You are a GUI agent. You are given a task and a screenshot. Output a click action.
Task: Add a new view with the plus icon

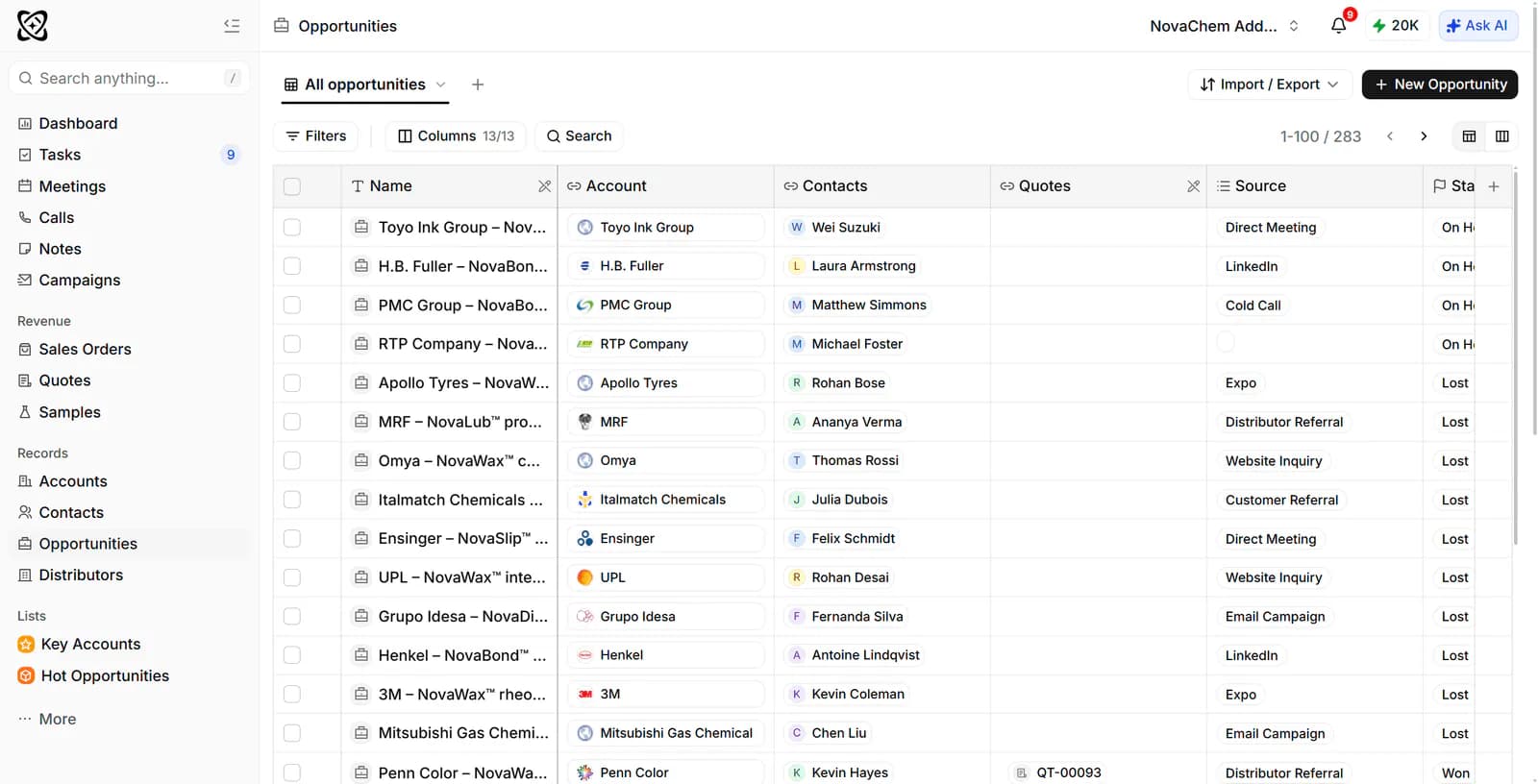[x=478, y=85]
